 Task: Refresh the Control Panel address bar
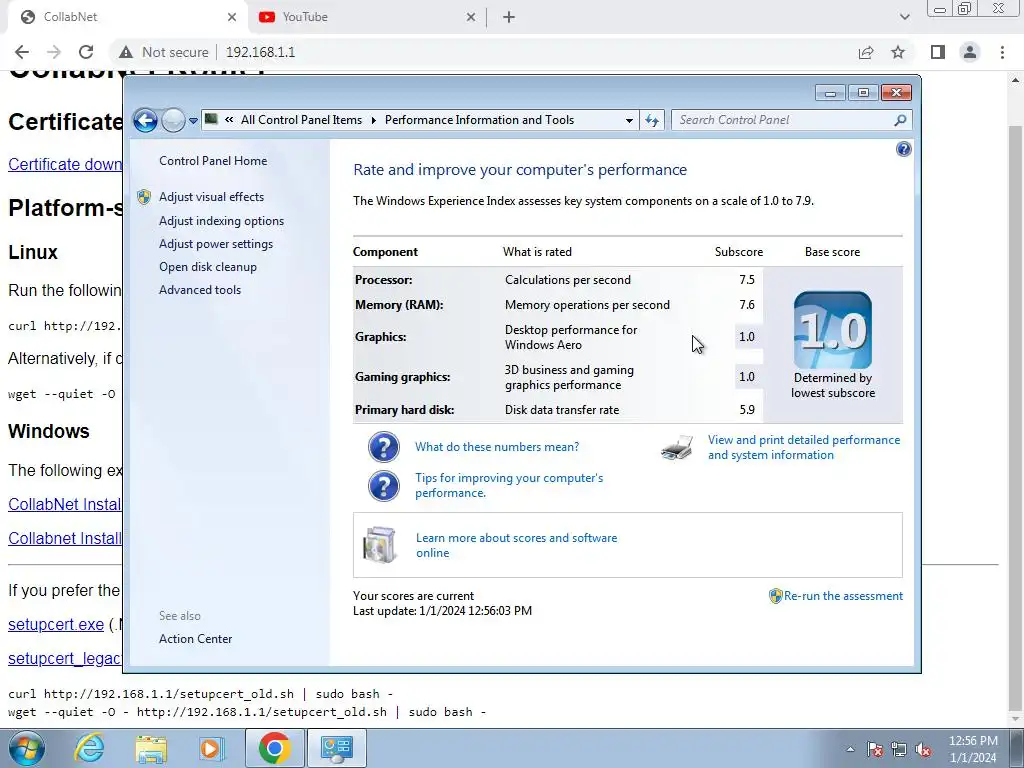tap(652, 120)
